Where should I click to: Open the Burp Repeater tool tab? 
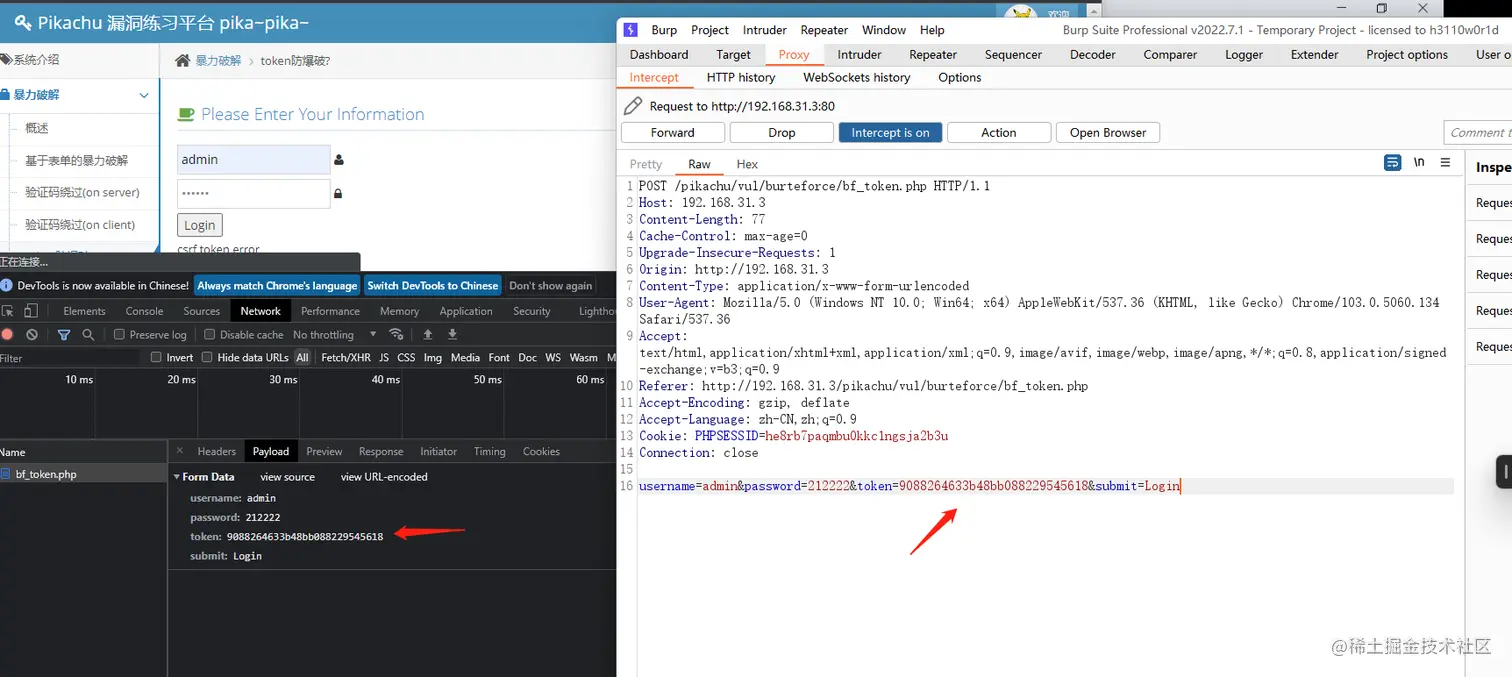[x=933, y=54]
